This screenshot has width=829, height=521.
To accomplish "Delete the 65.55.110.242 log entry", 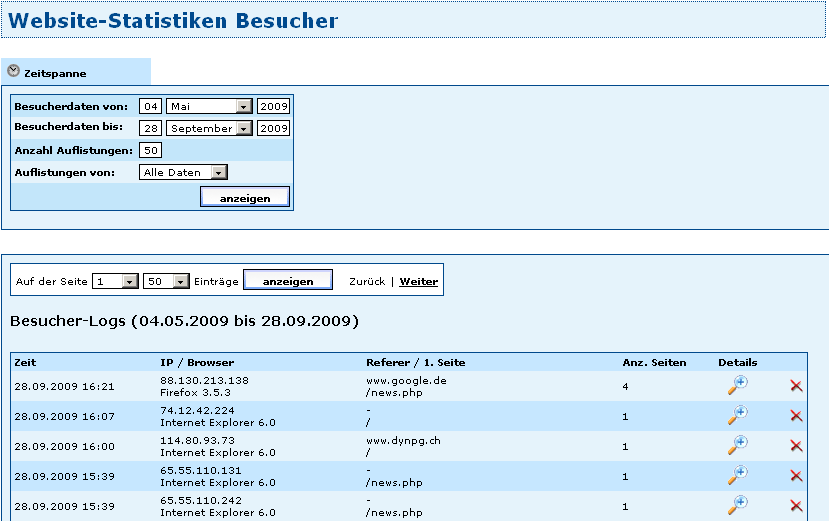I will tap(796, 506).
